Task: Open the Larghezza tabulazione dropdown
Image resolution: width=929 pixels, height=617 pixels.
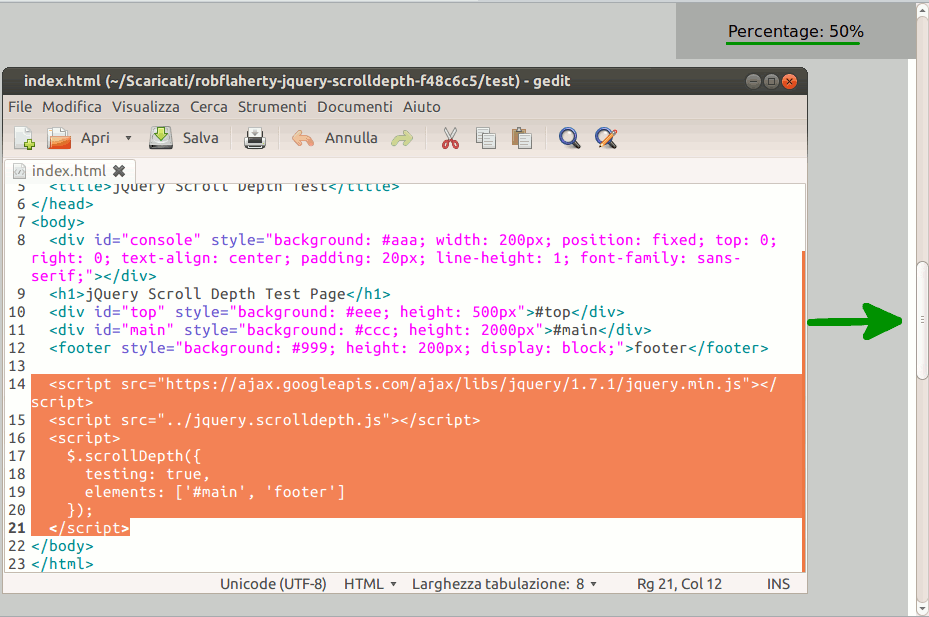Action: [x=505, y=583]
